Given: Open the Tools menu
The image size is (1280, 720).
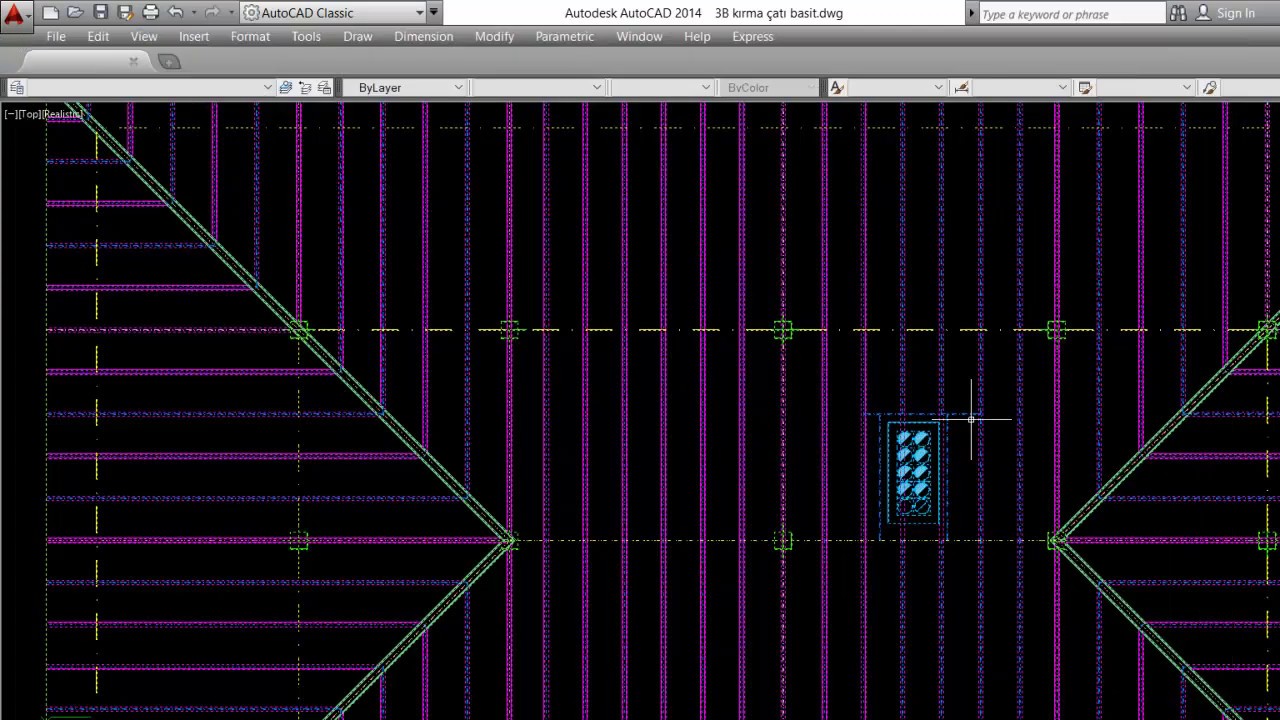Looking at the screenshot, I should [306, 36].
